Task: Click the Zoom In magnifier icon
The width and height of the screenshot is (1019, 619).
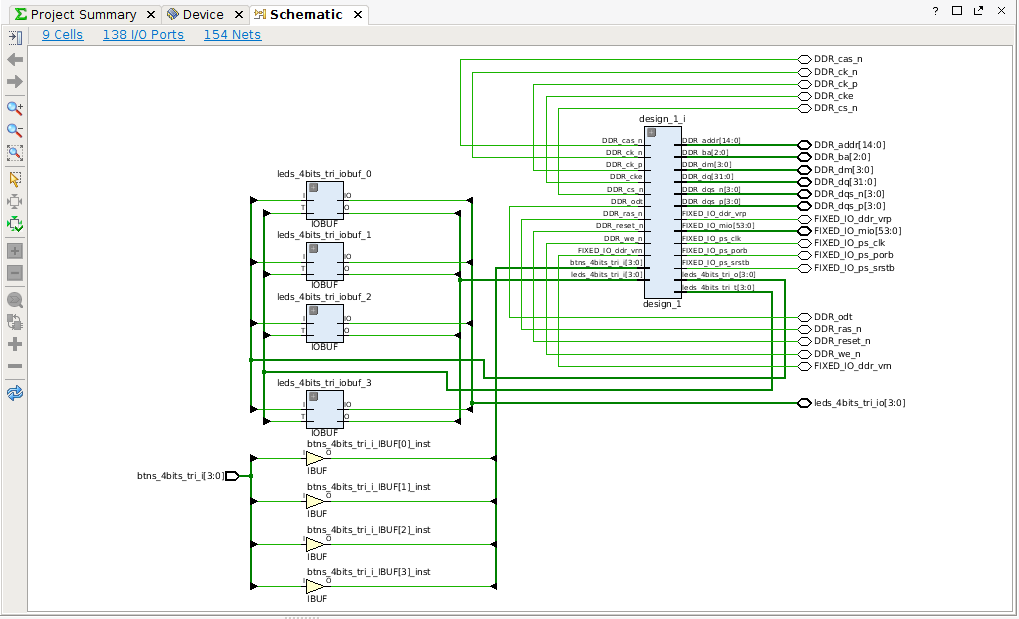Action: pyautogui.click(x=15, y=108)
